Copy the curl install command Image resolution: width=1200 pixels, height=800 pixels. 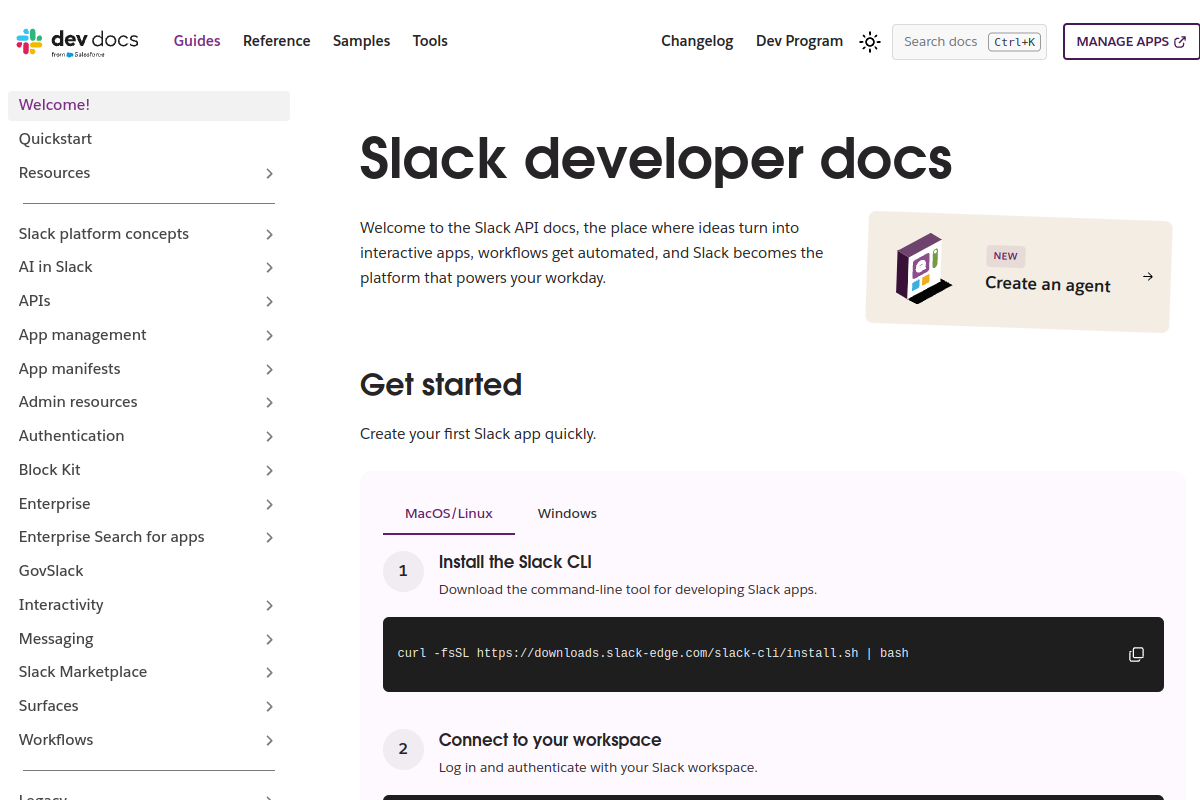click(x=1136, y=654)
